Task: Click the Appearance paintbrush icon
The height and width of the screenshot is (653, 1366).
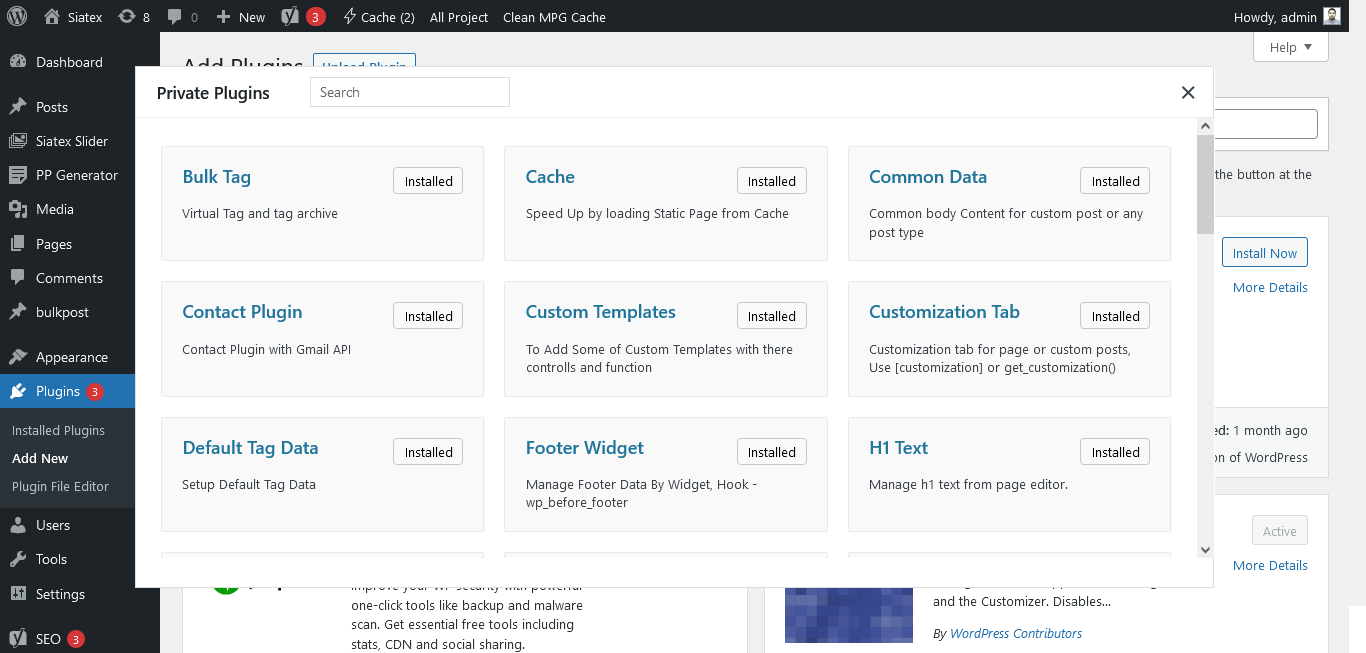Action: (20, 356)
